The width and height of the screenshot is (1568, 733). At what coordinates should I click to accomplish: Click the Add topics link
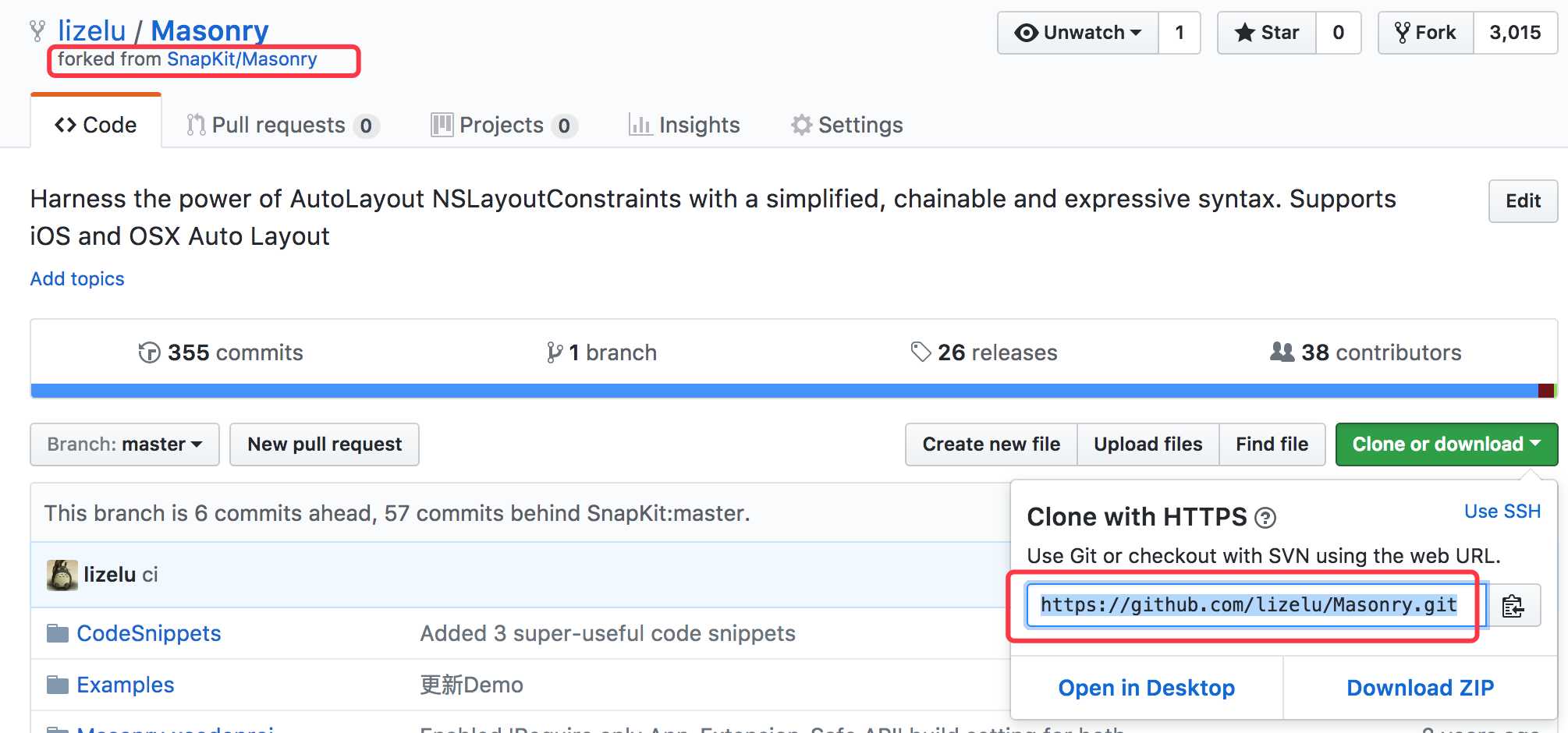click(x=77, y=278)
